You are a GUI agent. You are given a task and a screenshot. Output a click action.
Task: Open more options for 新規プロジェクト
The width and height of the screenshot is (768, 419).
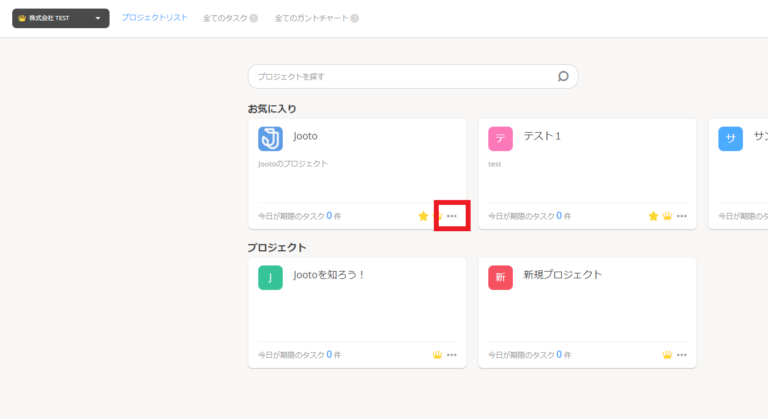pyautogui.click(x=682, y=354)
